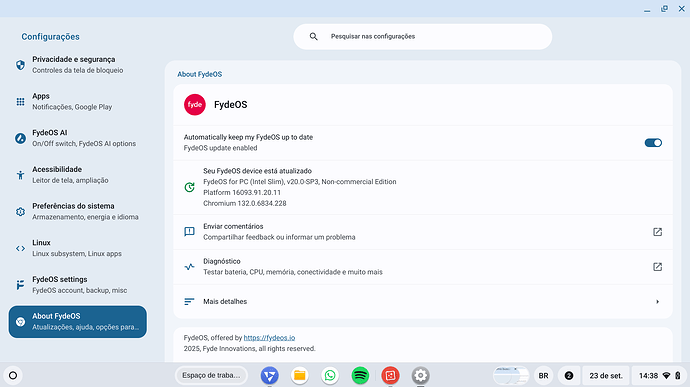Viewport: 690px width, 387px height.
Task: Click the Configurações heading
Action: (x=51, y=37)
